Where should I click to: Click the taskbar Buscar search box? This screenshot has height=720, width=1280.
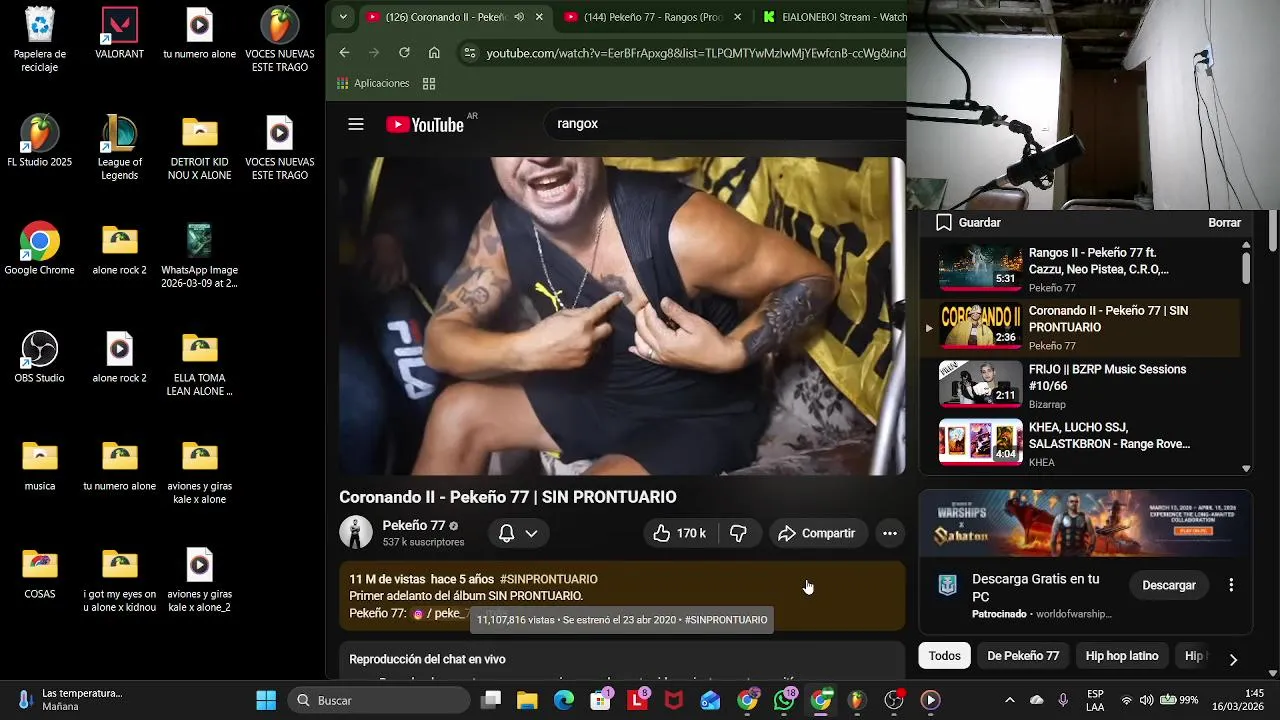click(380, 700)
